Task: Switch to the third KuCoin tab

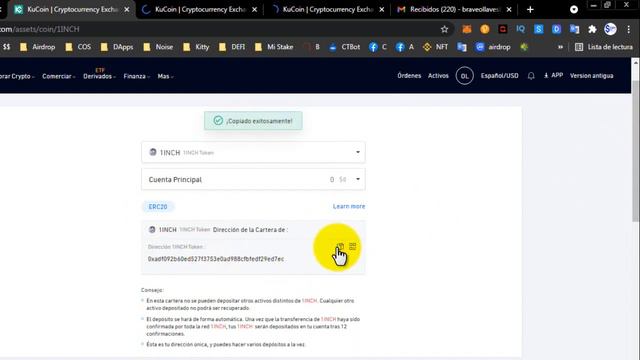Action: tap(328, 9)
